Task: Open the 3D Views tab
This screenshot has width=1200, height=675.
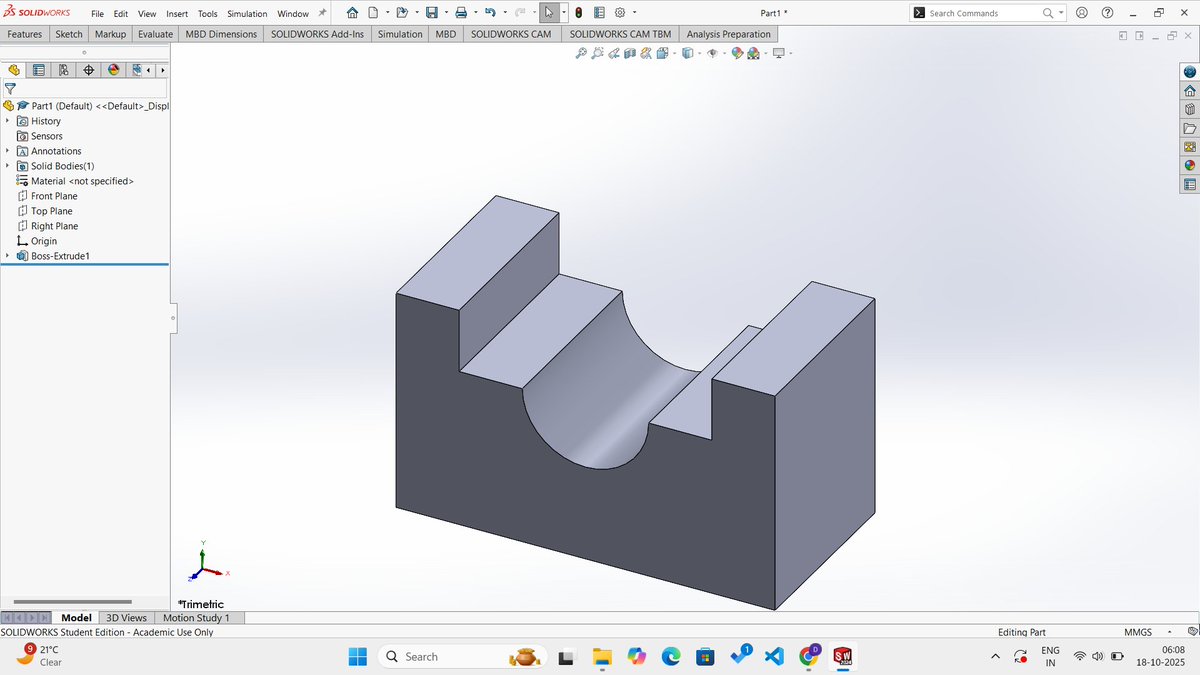Action: tap(126, 618)
